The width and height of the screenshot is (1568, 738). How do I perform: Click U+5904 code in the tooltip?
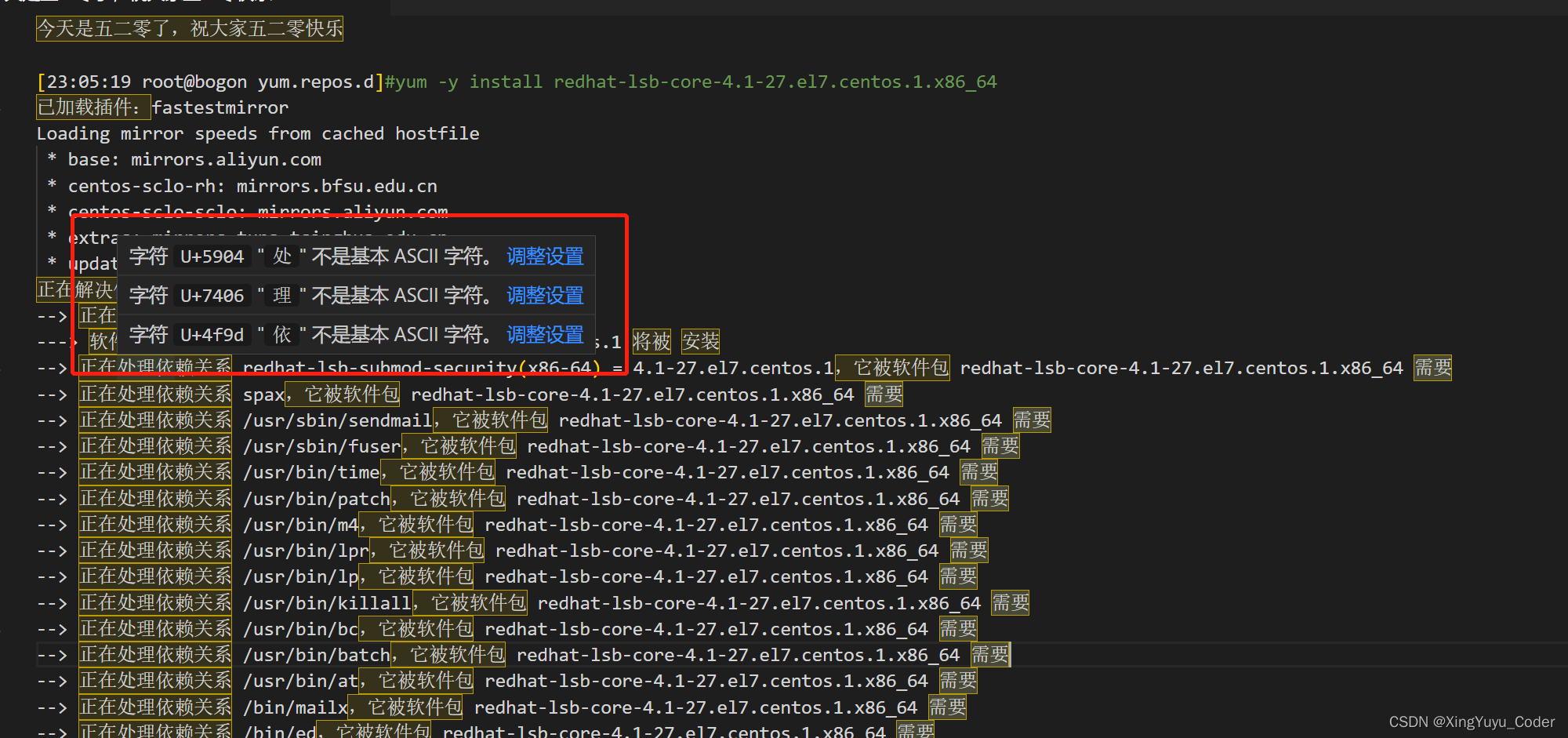pyautogui.click(x=212, y=256)
